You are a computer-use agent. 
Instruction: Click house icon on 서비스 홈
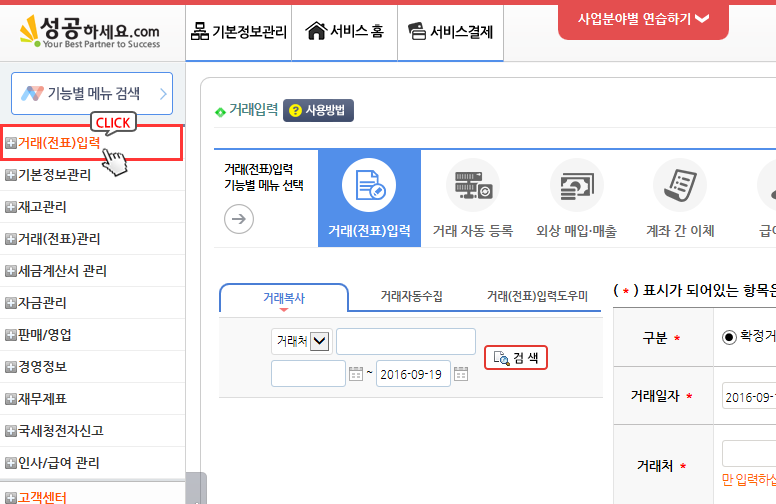(316, 31)
